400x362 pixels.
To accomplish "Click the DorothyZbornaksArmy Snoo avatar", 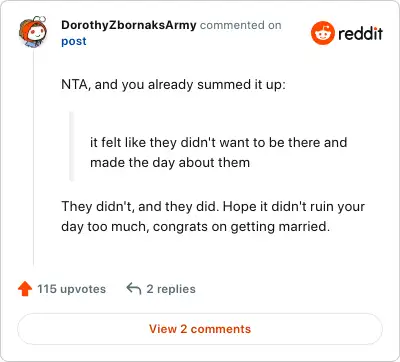I will [32, 32].
